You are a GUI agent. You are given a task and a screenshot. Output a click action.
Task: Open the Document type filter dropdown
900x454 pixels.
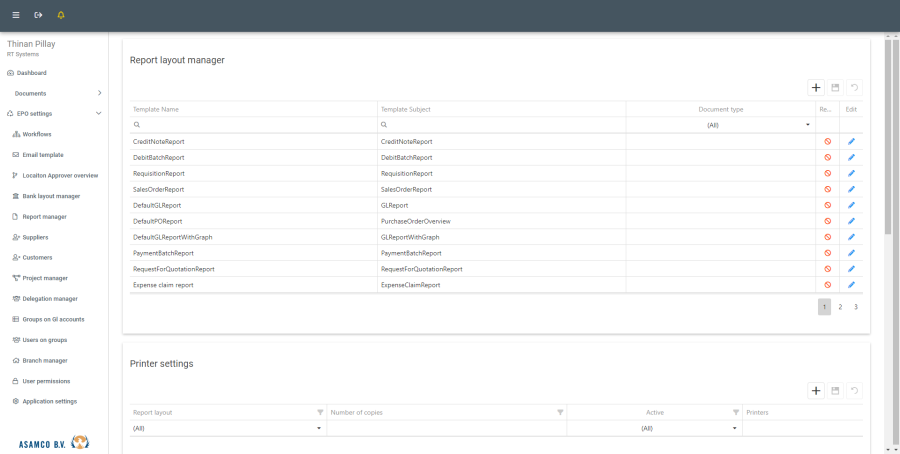tap(807, 125)
